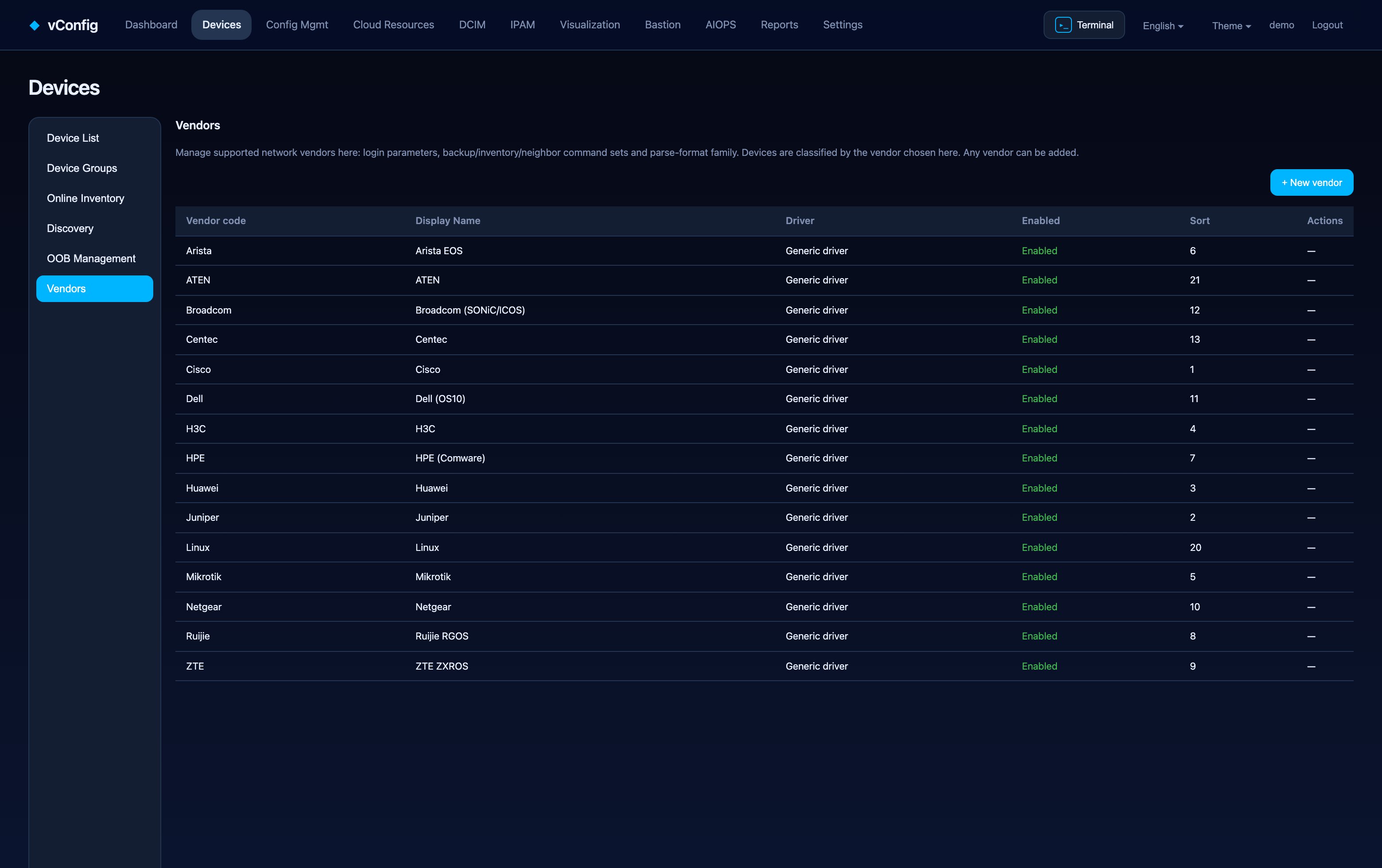The width and height of the screenshot is (1382, 868).
Task: Click Logout
Action: tap(1327, 25)
